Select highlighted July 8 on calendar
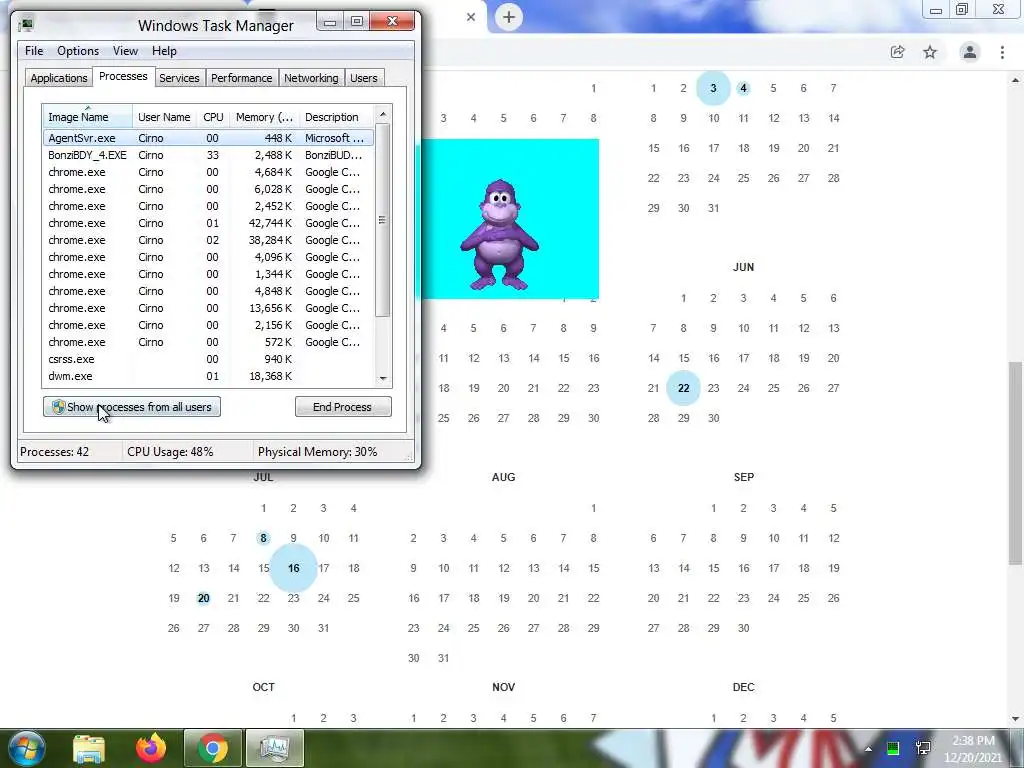Viewport: 1024px width, 768px height. pos(263,538)
